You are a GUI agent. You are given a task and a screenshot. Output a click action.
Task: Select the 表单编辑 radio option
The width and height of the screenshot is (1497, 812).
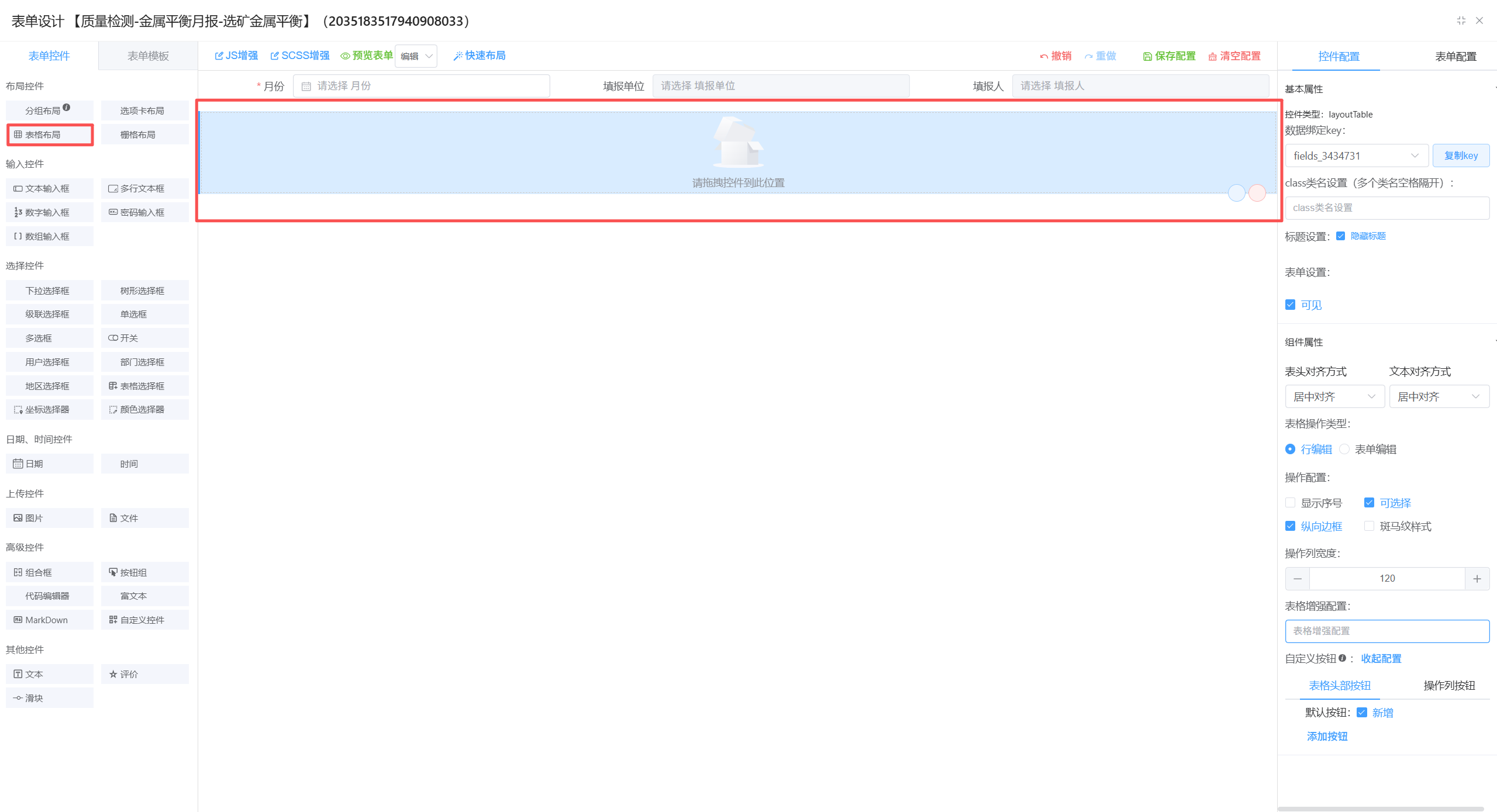point(1344,449)
